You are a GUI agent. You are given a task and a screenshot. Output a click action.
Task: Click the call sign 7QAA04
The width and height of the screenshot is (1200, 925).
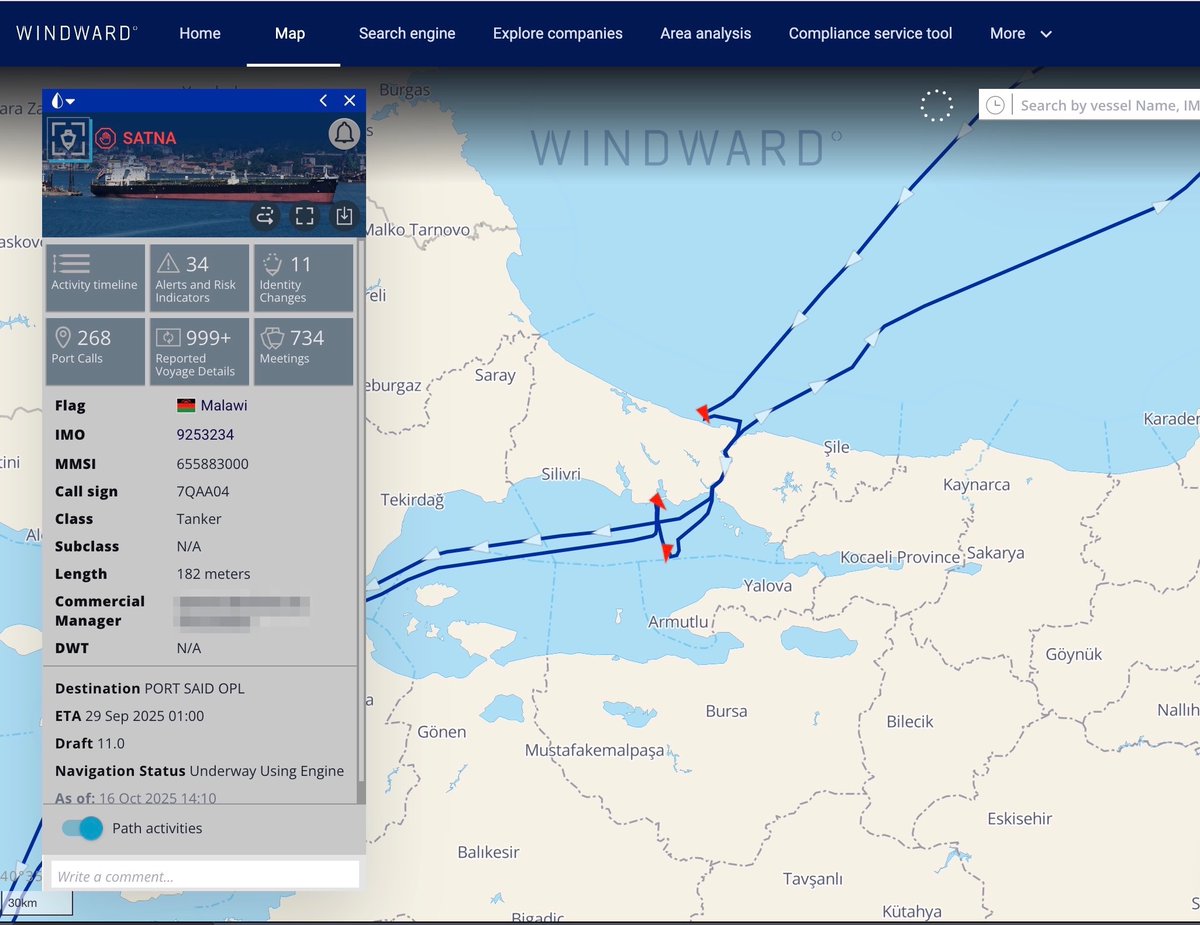tap(203, 492)
